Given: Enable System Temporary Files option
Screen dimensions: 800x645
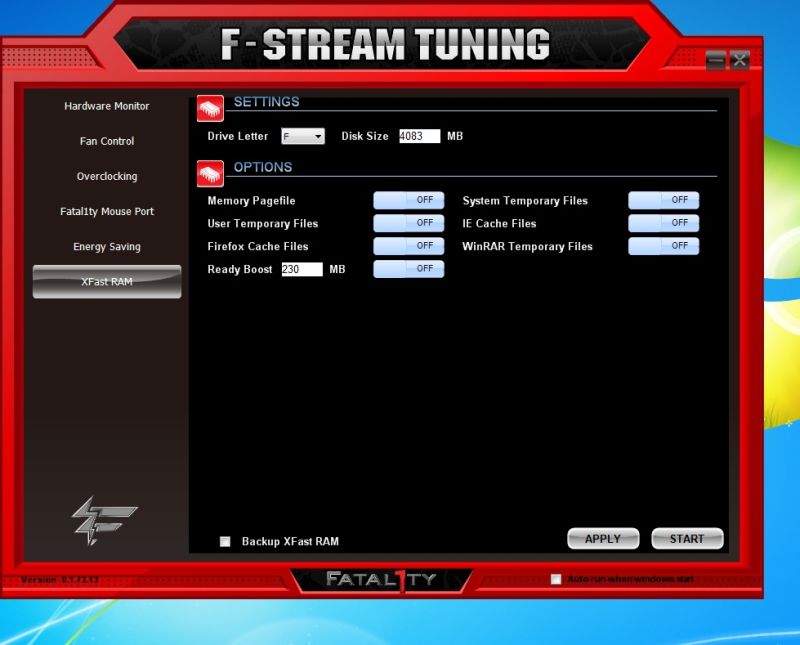Looking at the screenshot, I should (664, 200).
